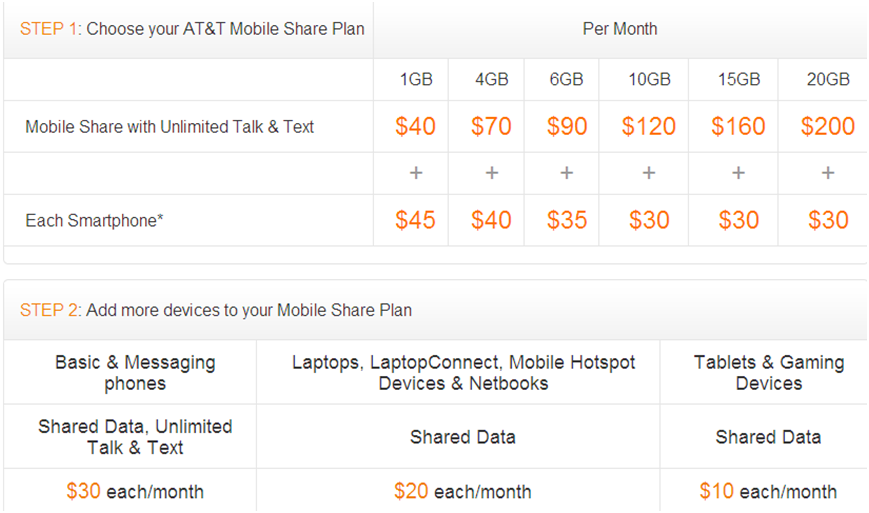
Task: Click the plus sign under the $160 price
Action: [x=738, y=173]
